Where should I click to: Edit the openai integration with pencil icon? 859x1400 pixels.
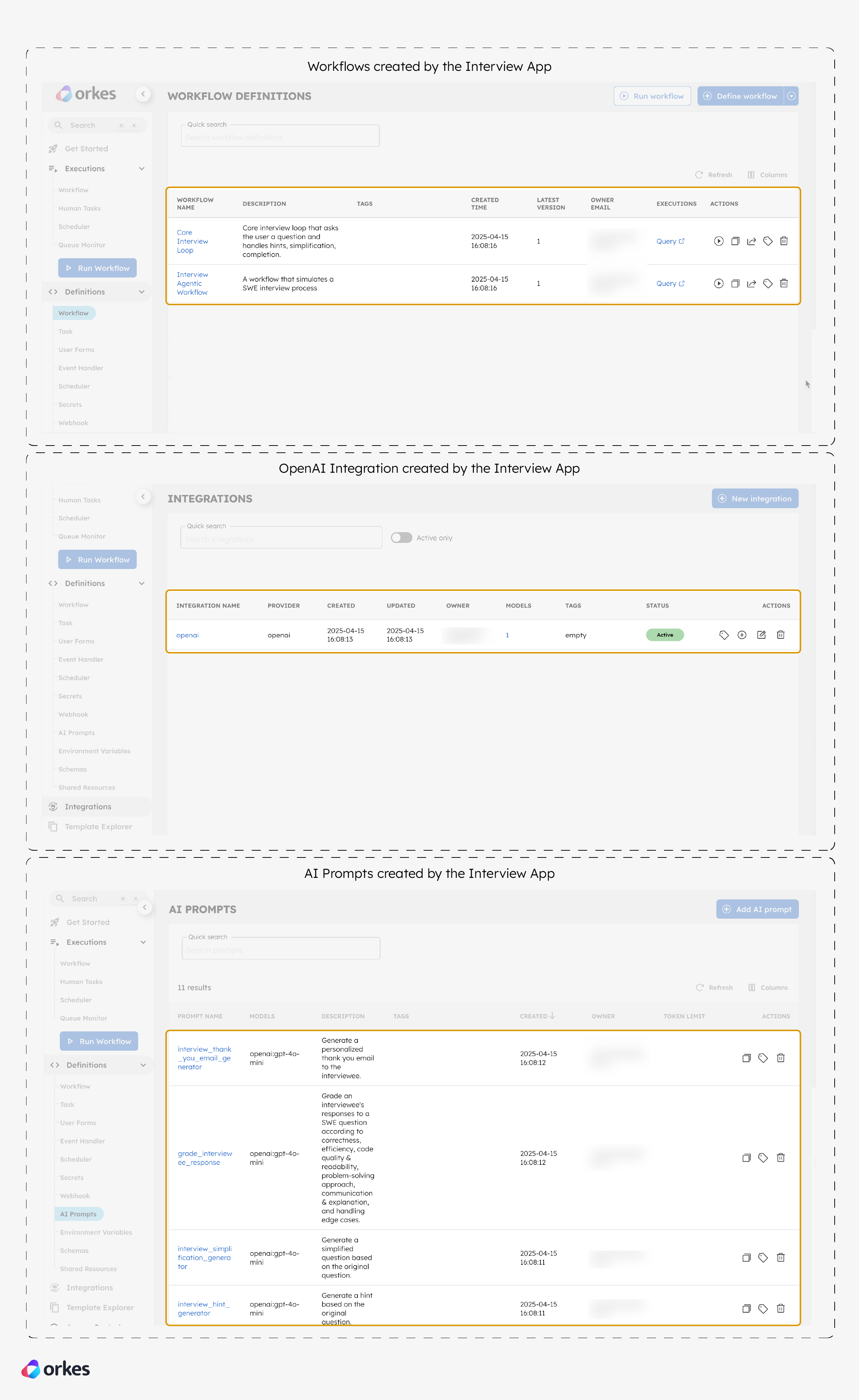tap(761, 635)
